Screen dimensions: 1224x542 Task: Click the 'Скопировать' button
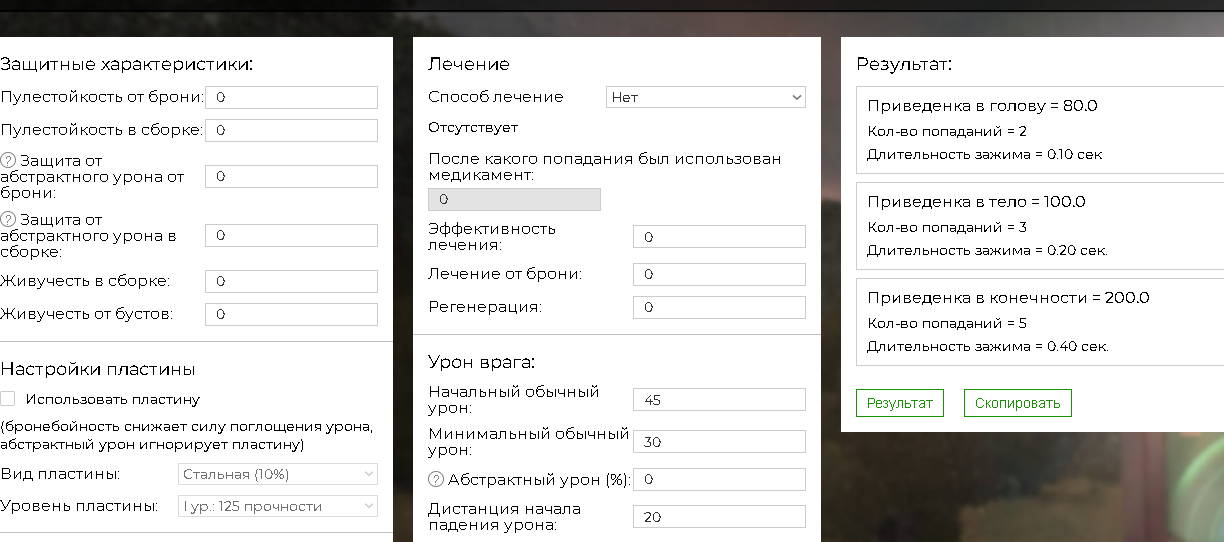coord(1018,403)
